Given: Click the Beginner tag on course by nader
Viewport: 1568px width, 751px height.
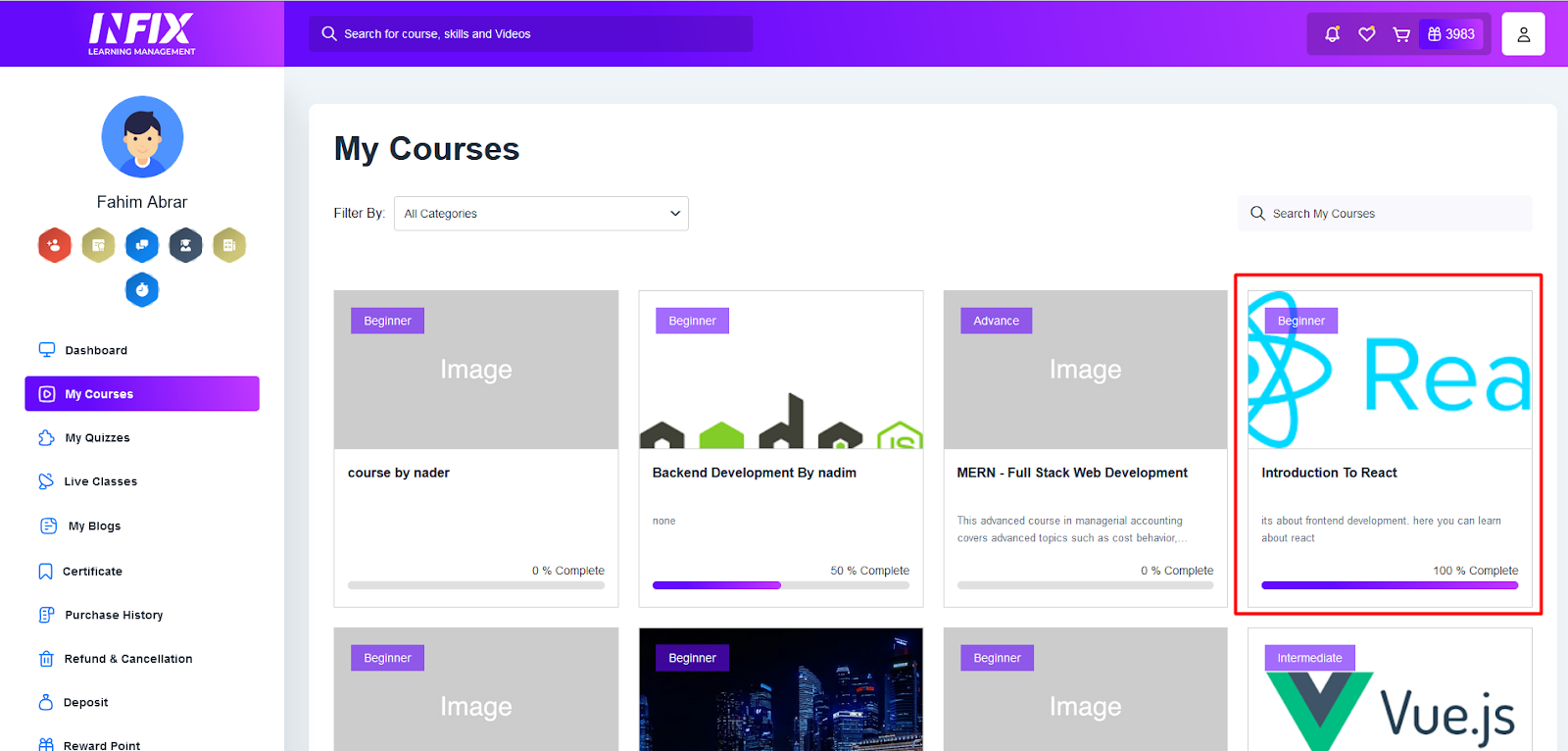Looking at the screenshot, I should (x=388, y=321).
